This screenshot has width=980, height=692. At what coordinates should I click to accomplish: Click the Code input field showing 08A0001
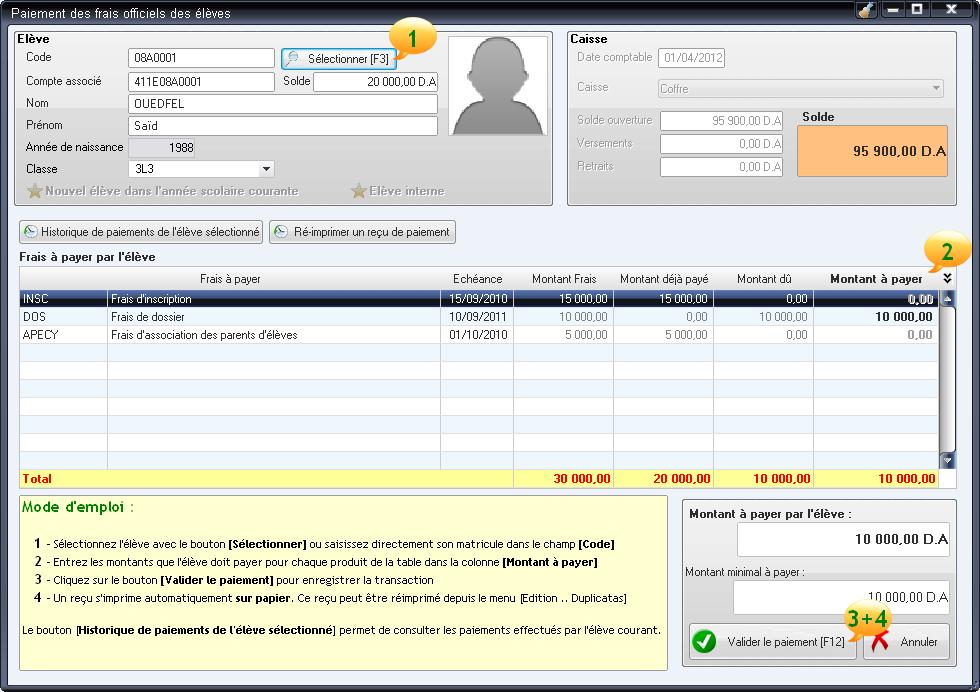pyautogui.click(x=200, y=57)
